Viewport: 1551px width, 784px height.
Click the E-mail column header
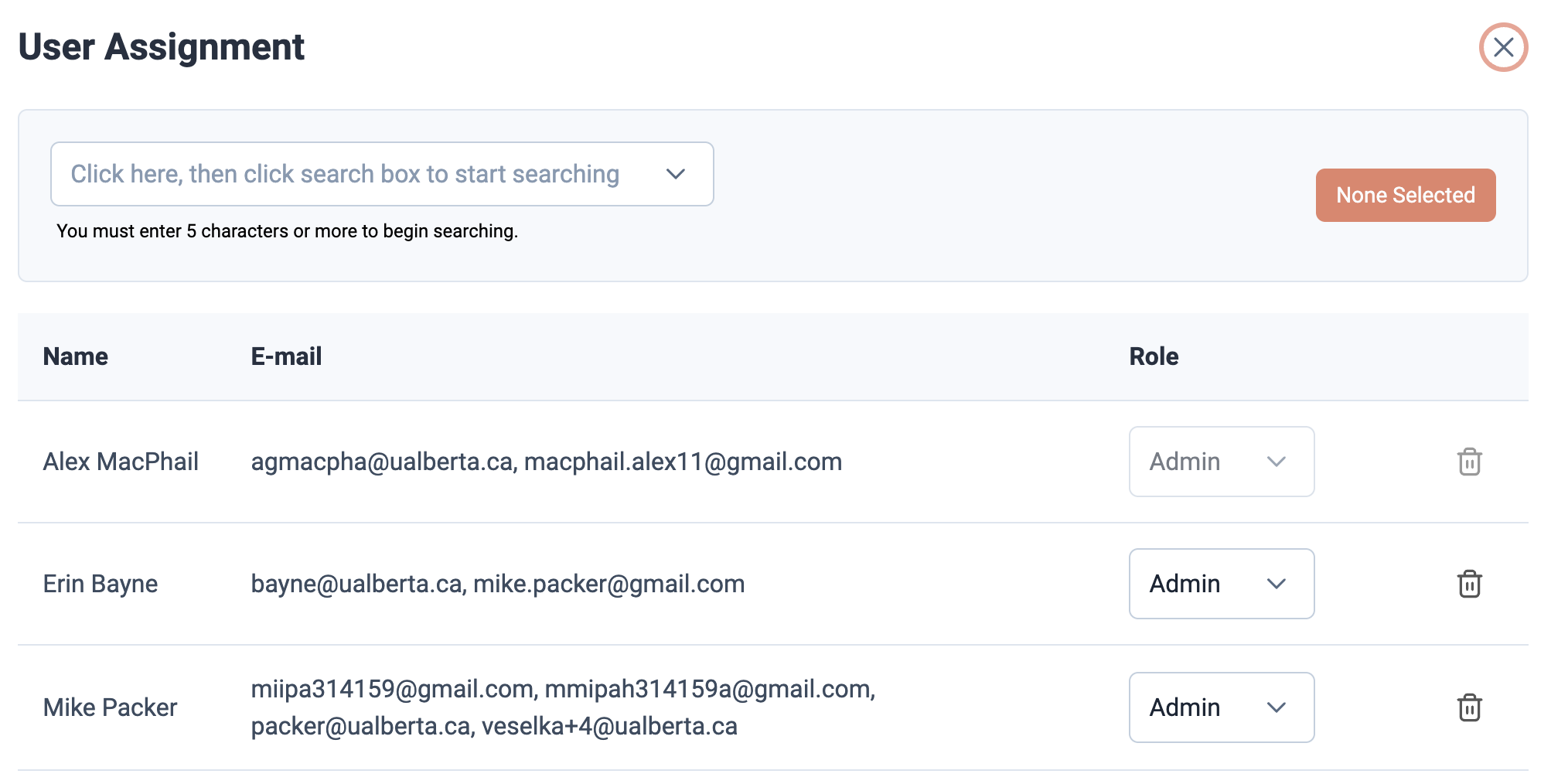click(286, 356)
